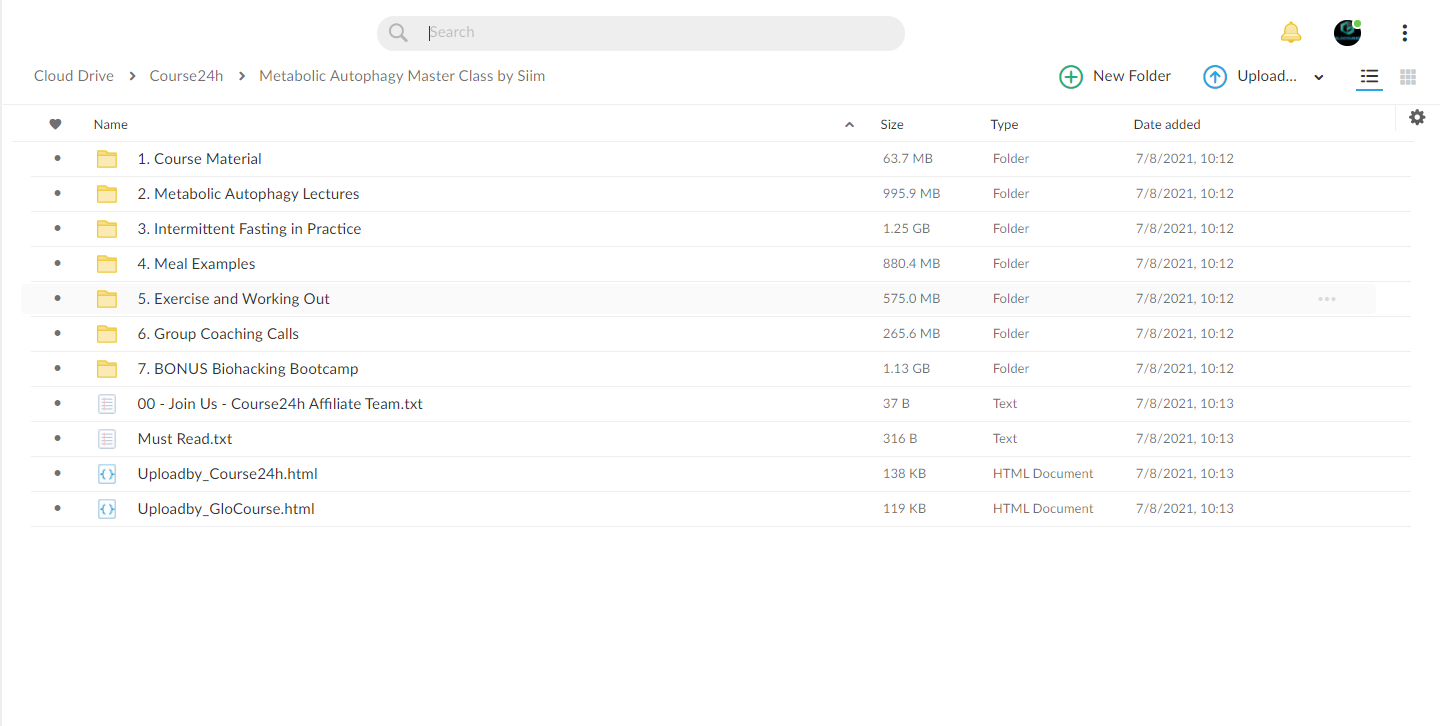Open the three-dot main menu
This screenshot has height=726, width=1440.
tap(1405, 33)
